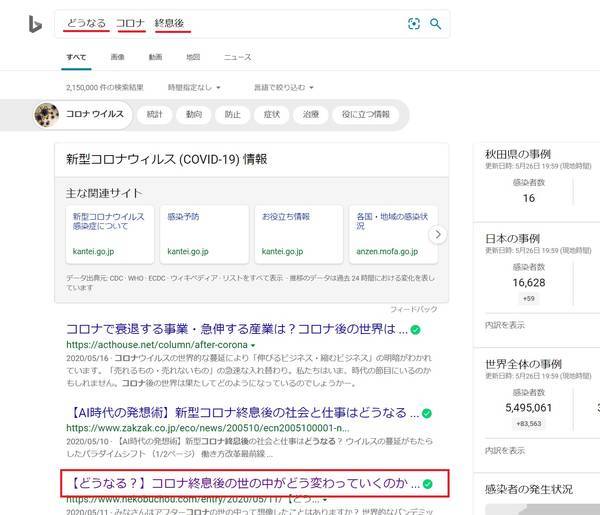This screenshot has height=515, width=600.
Task: Click the 日本の事例 heading
Action: 512,239
